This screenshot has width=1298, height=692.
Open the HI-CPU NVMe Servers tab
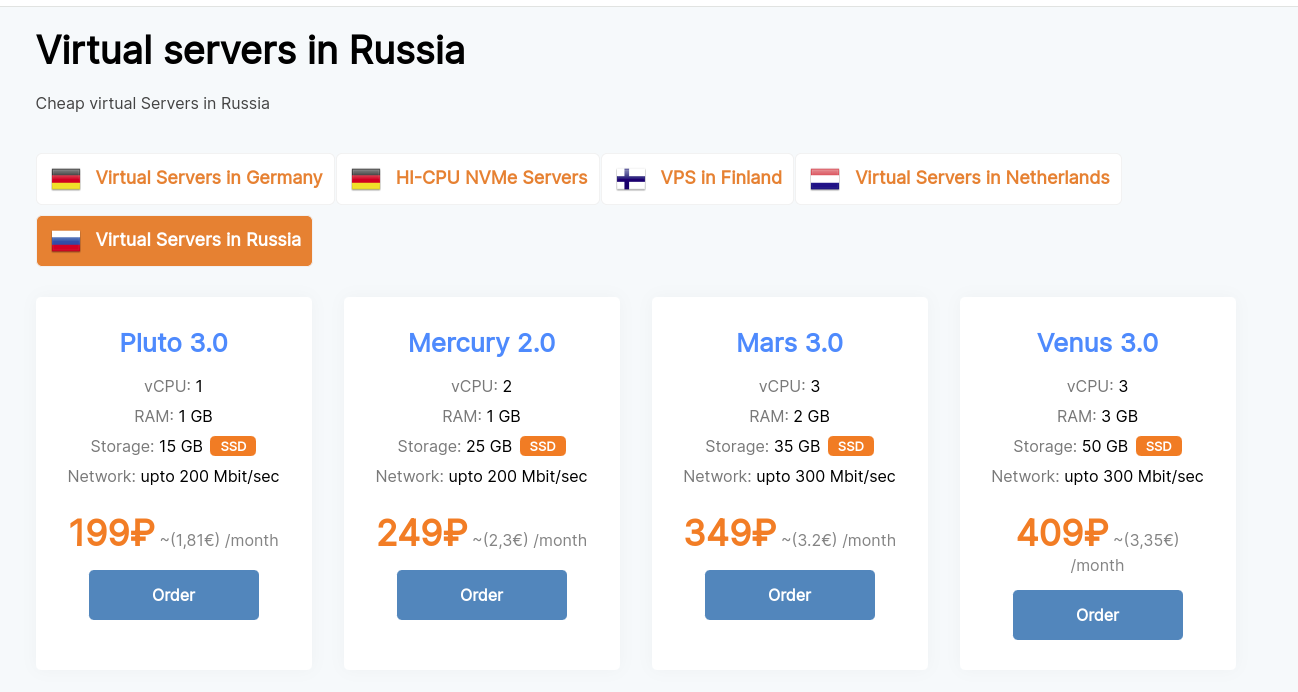[468, 179]
